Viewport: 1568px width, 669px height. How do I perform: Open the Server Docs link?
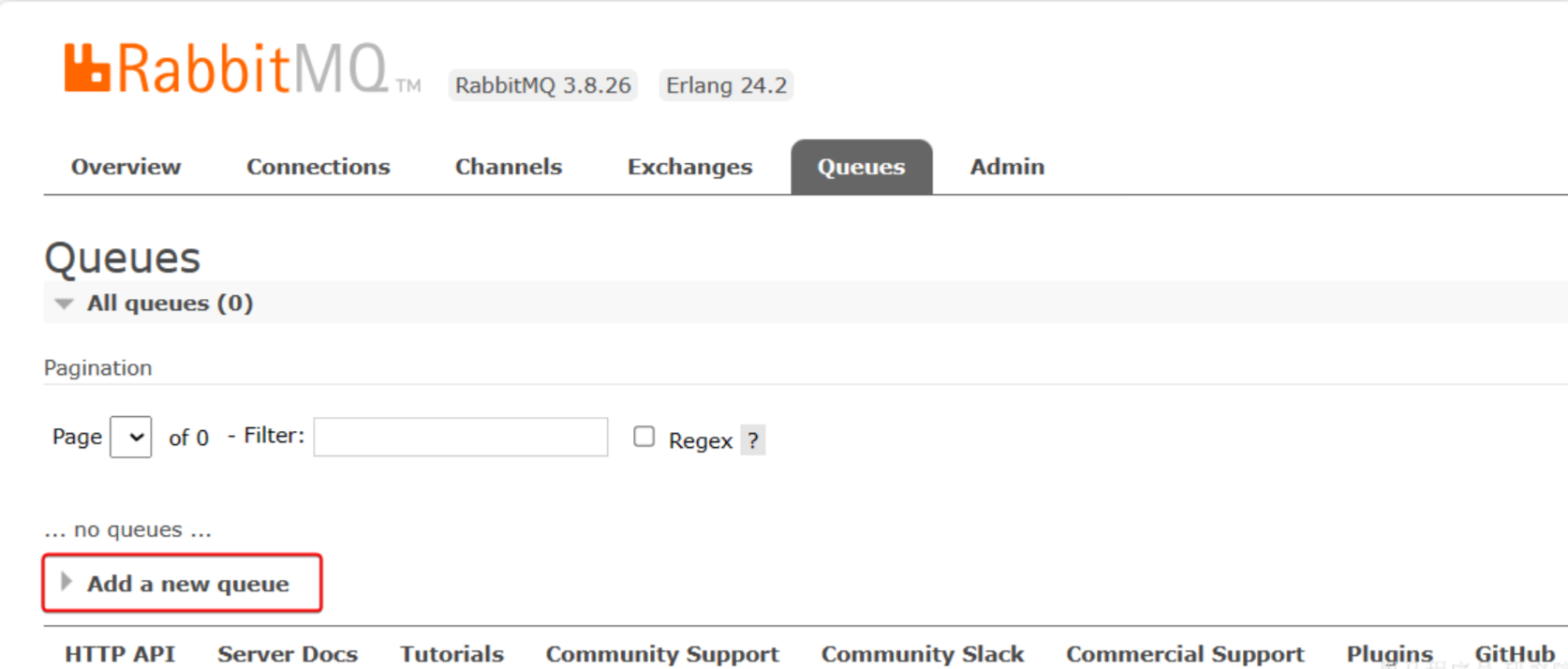tap(288, 654)
